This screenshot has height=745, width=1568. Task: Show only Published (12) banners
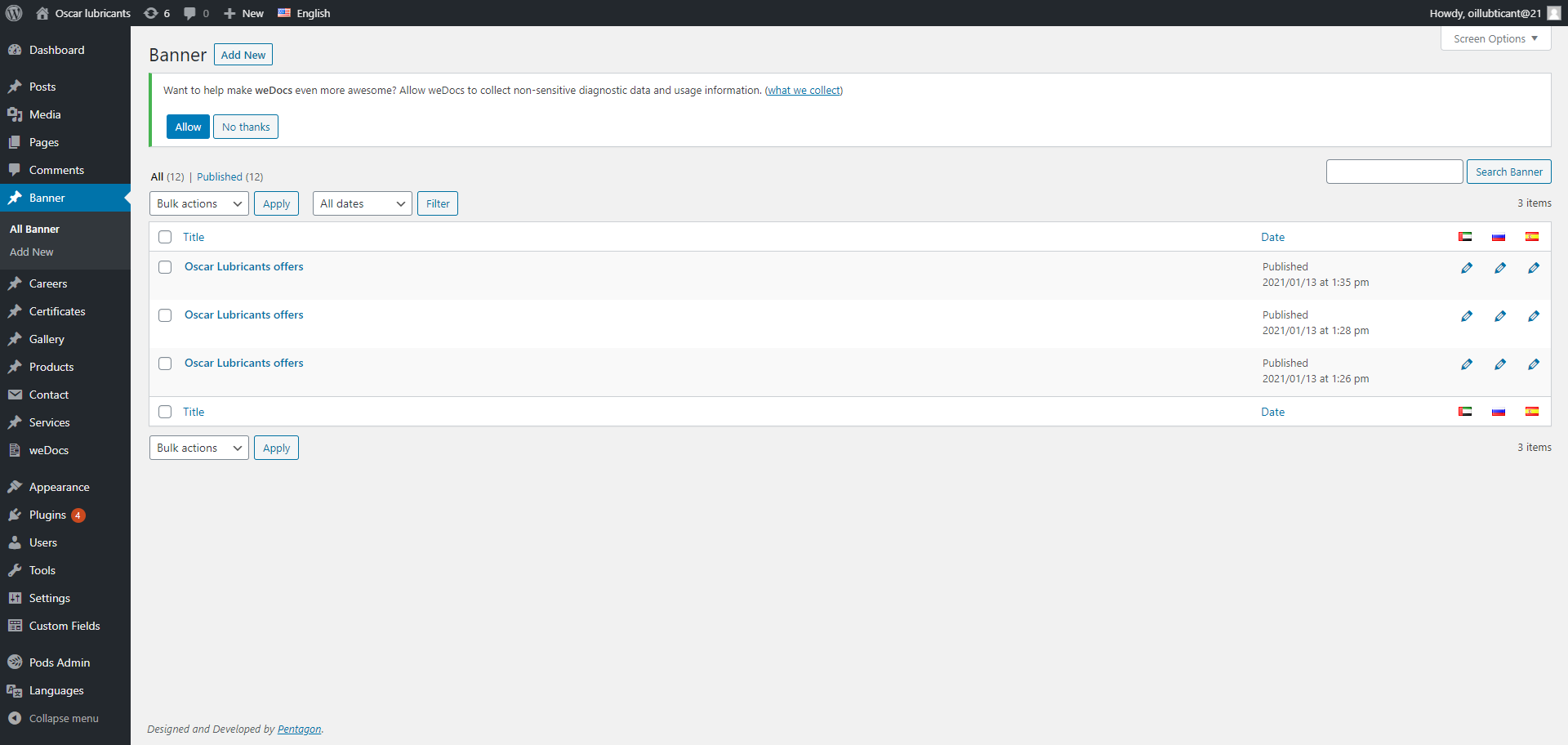click(x=229, y=176)
